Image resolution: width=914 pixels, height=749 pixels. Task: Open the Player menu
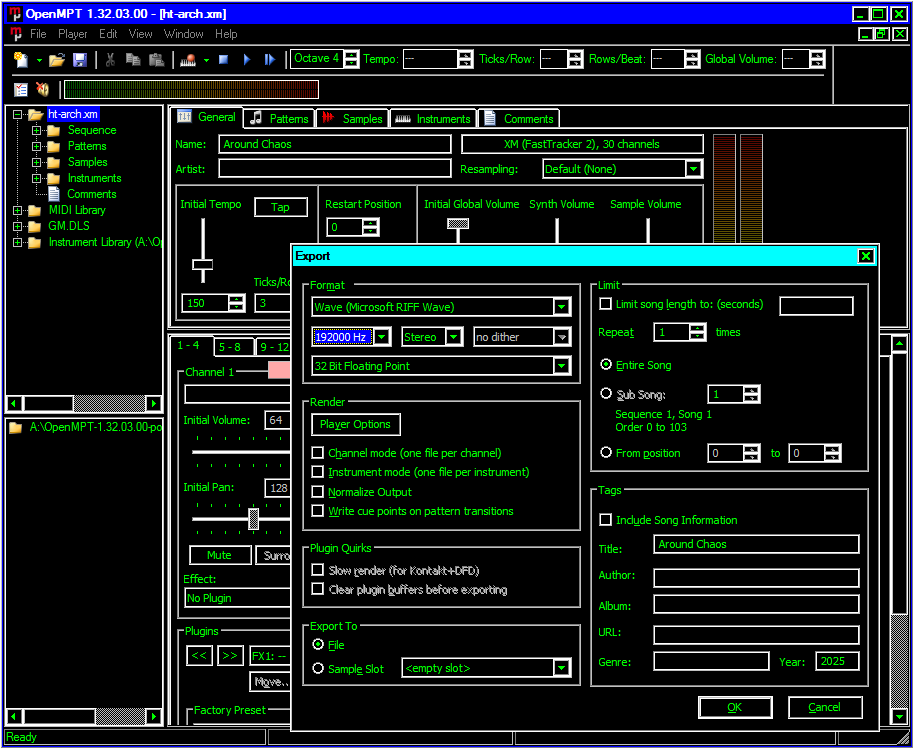(73, 34)
